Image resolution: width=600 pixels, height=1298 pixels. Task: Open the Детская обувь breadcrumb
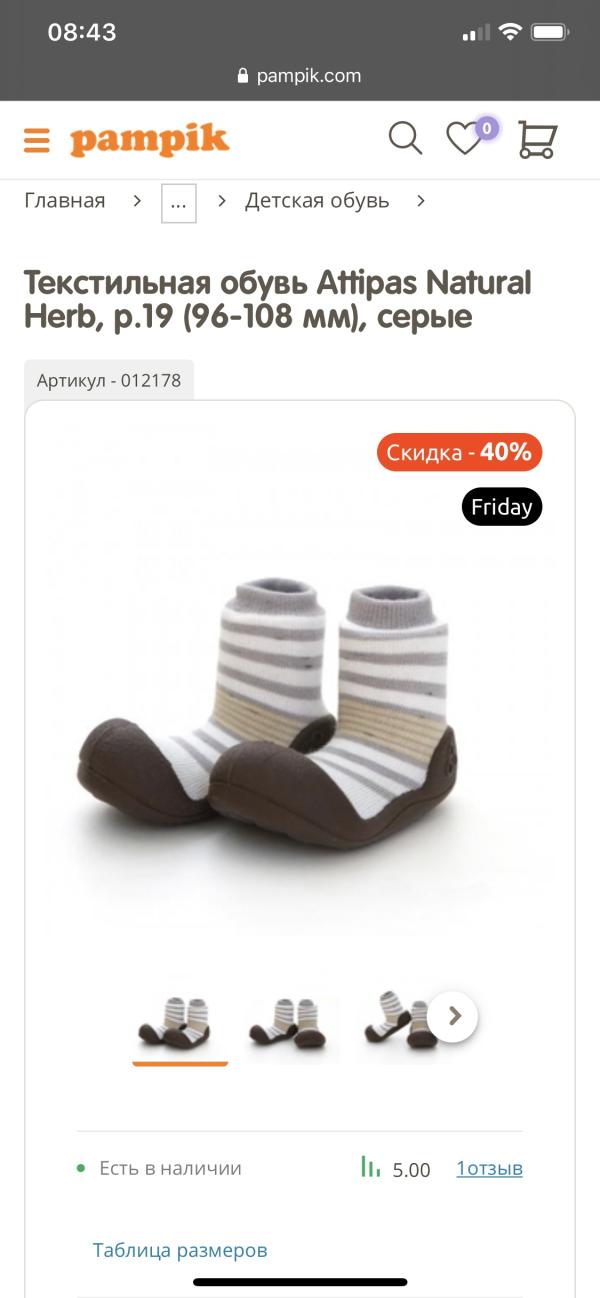pyautogui.click(x=317, y=200)
